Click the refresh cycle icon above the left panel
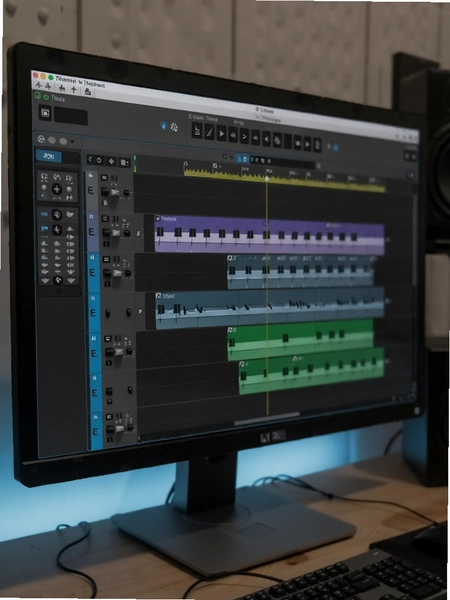 point(41,140)
